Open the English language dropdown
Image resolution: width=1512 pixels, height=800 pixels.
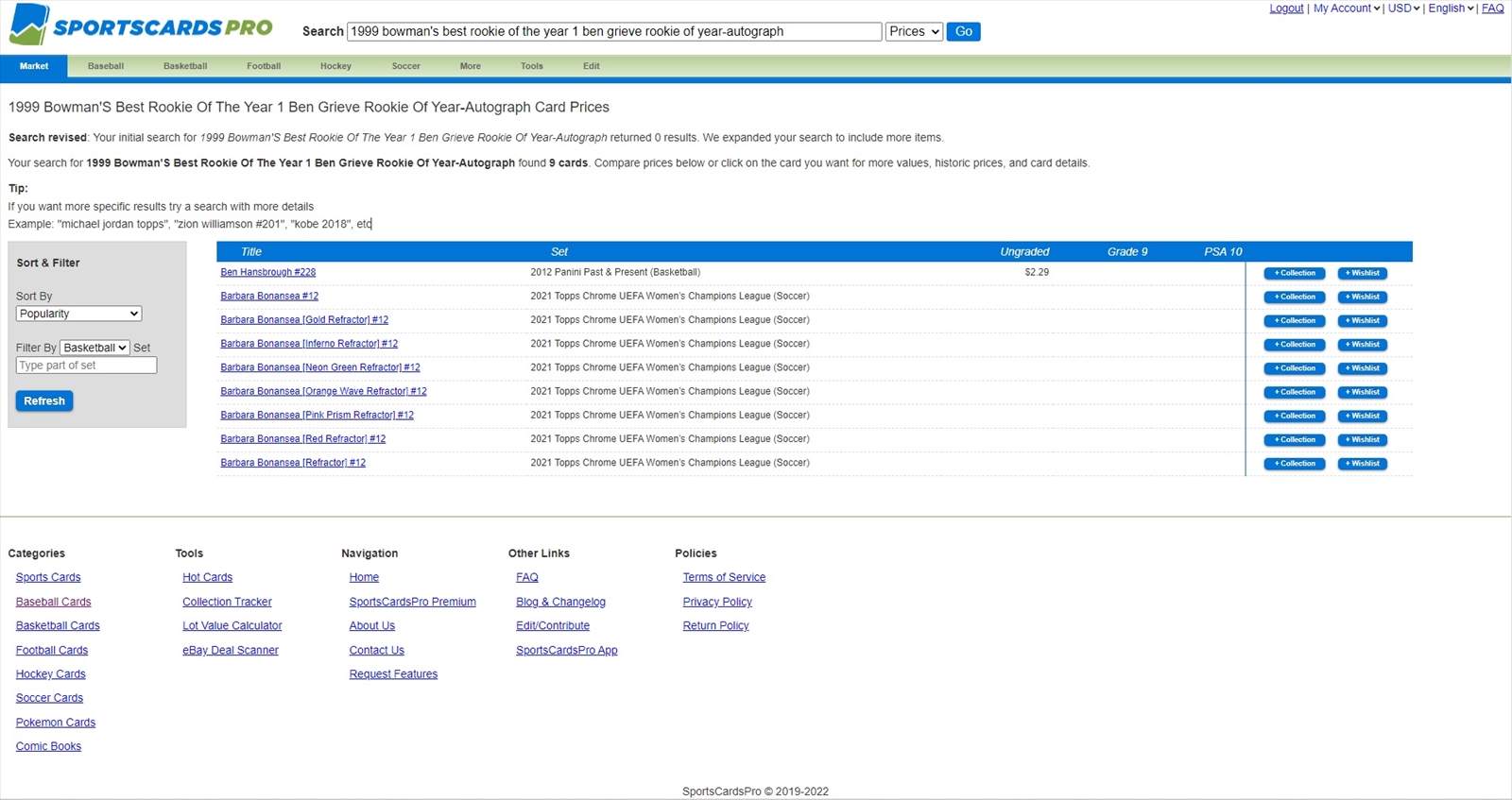pyautogui.click(x=1451, y=9)
